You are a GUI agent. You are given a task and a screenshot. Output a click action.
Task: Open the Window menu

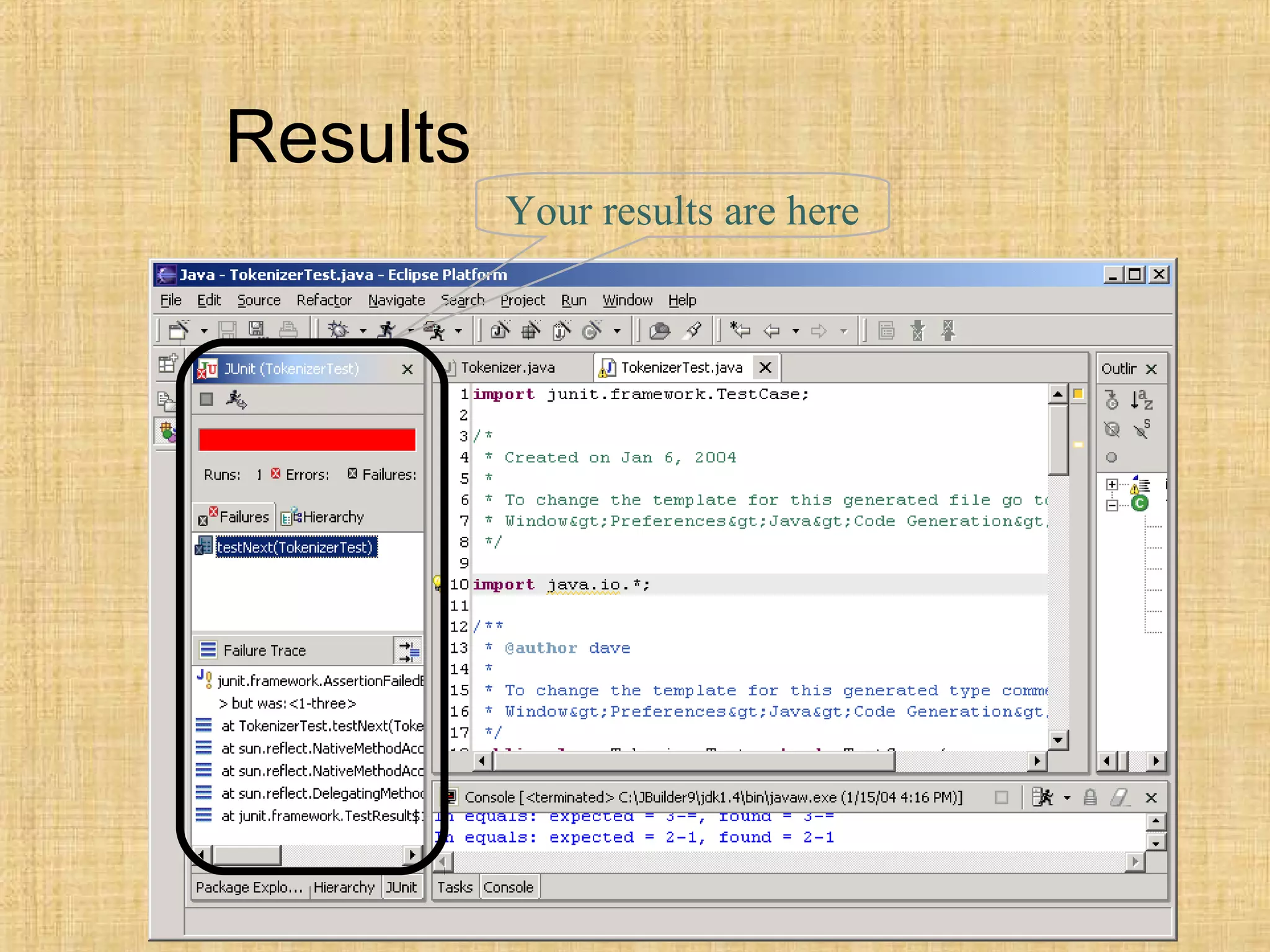click(628, 301)
